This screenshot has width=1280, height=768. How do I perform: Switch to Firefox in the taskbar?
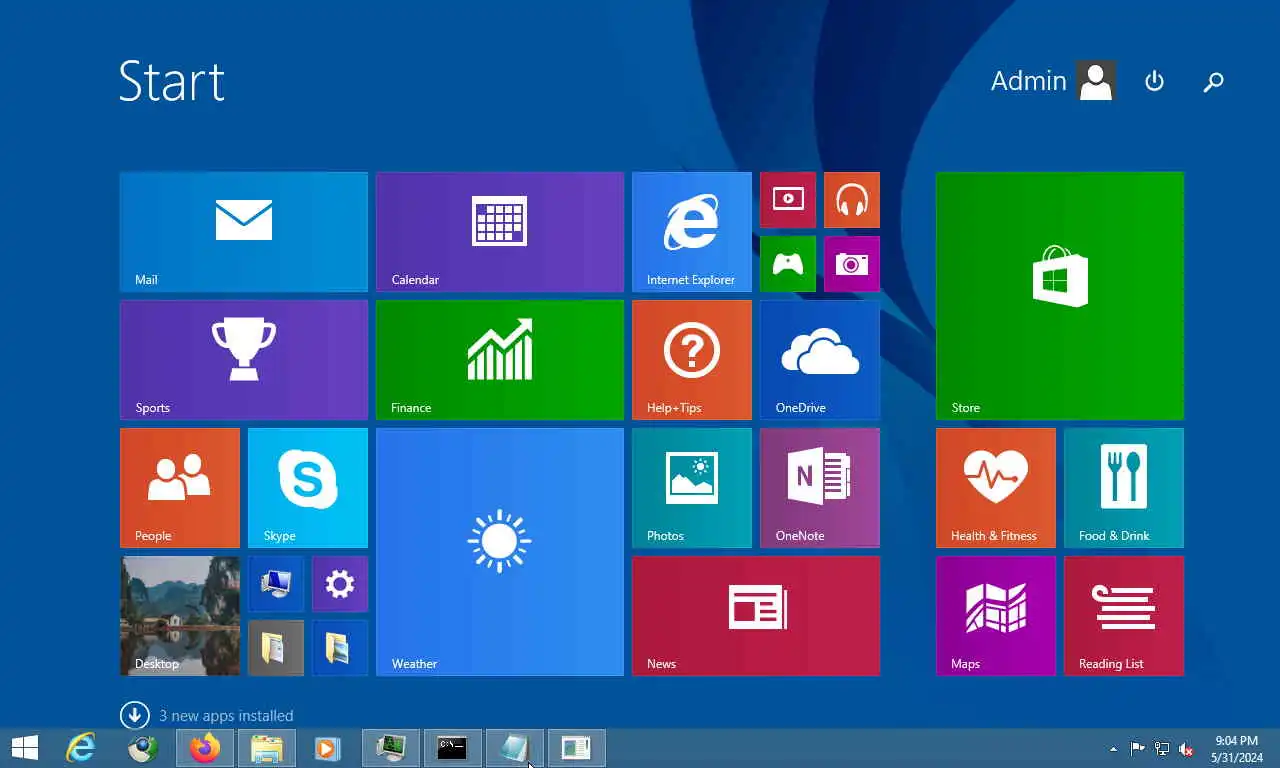click(x=205, y=748)
